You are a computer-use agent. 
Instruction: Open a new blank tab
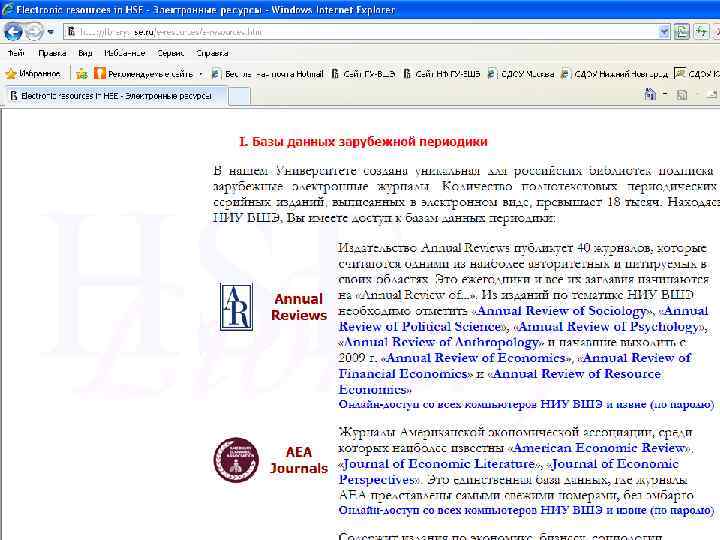coord(239,96)
